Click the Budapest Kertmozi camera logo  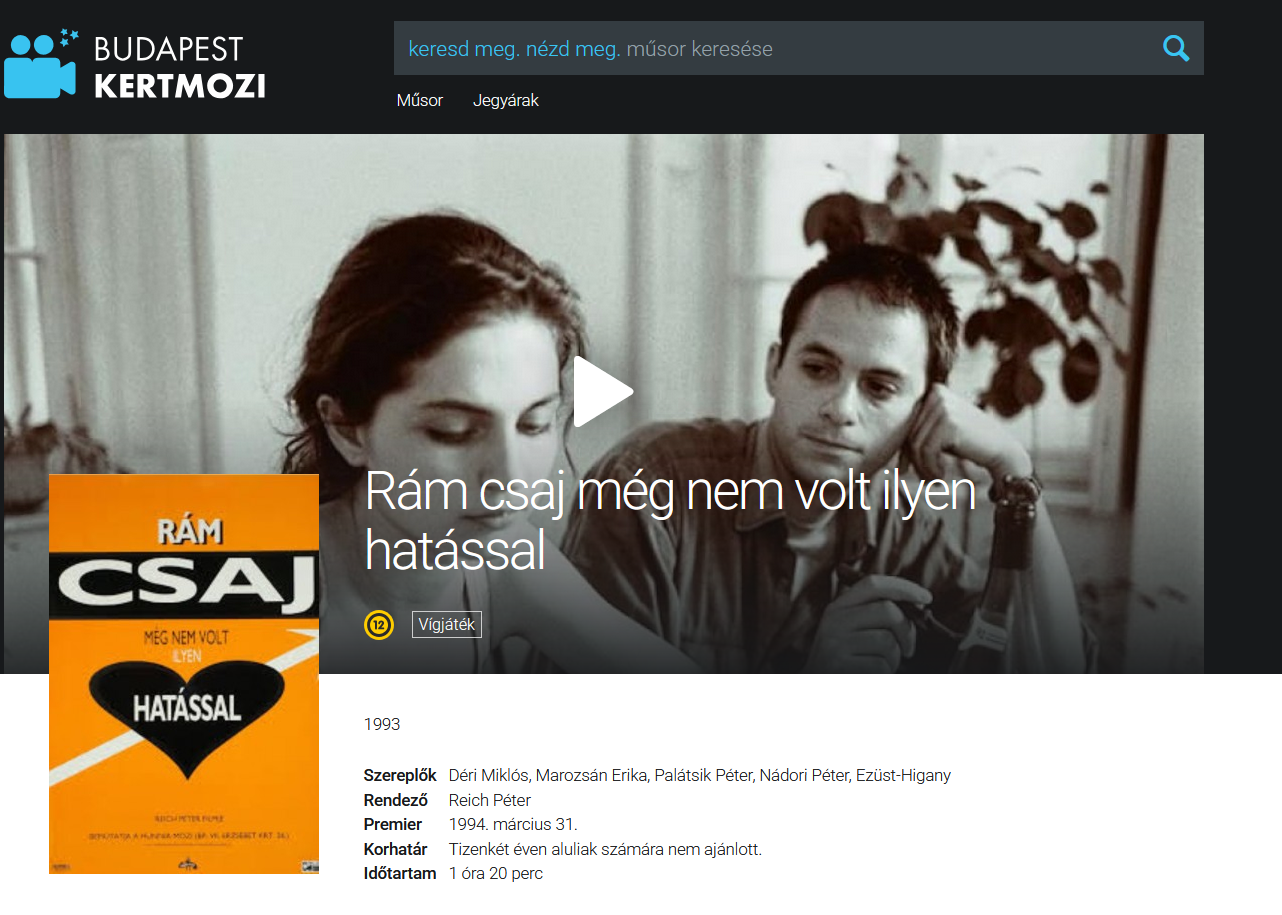coord(41,63)
